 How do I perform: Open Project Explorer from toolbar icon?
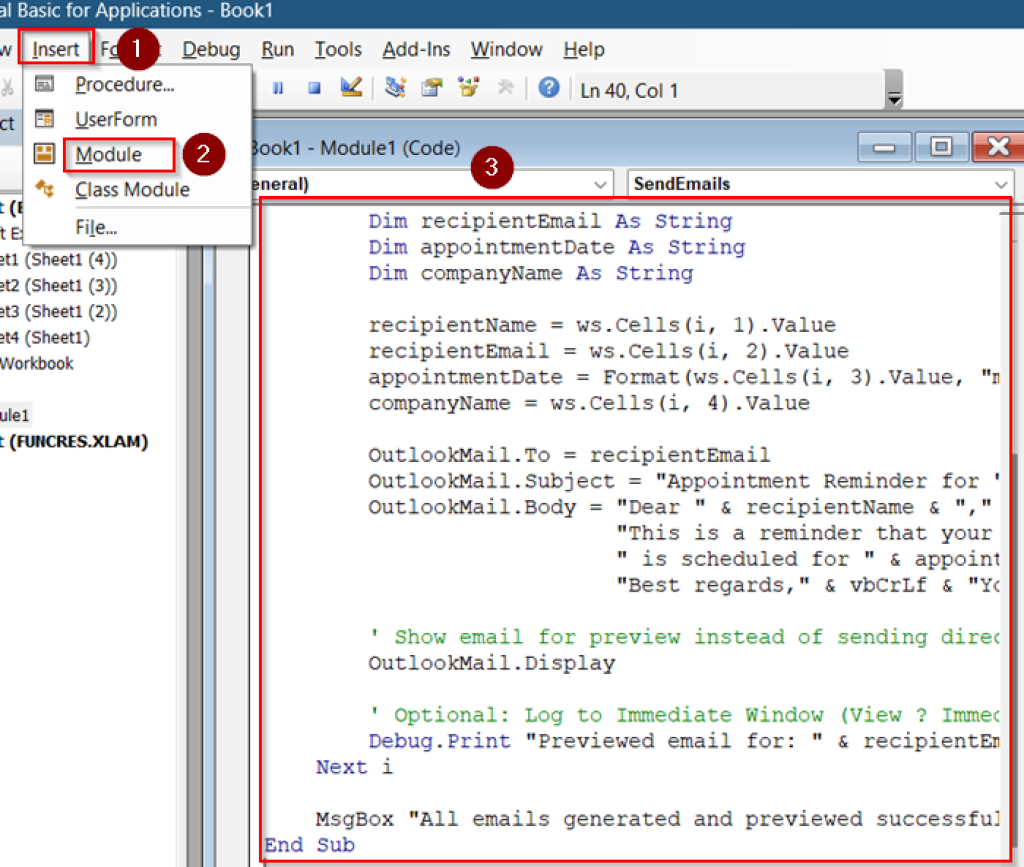click(x=395, y=88)
